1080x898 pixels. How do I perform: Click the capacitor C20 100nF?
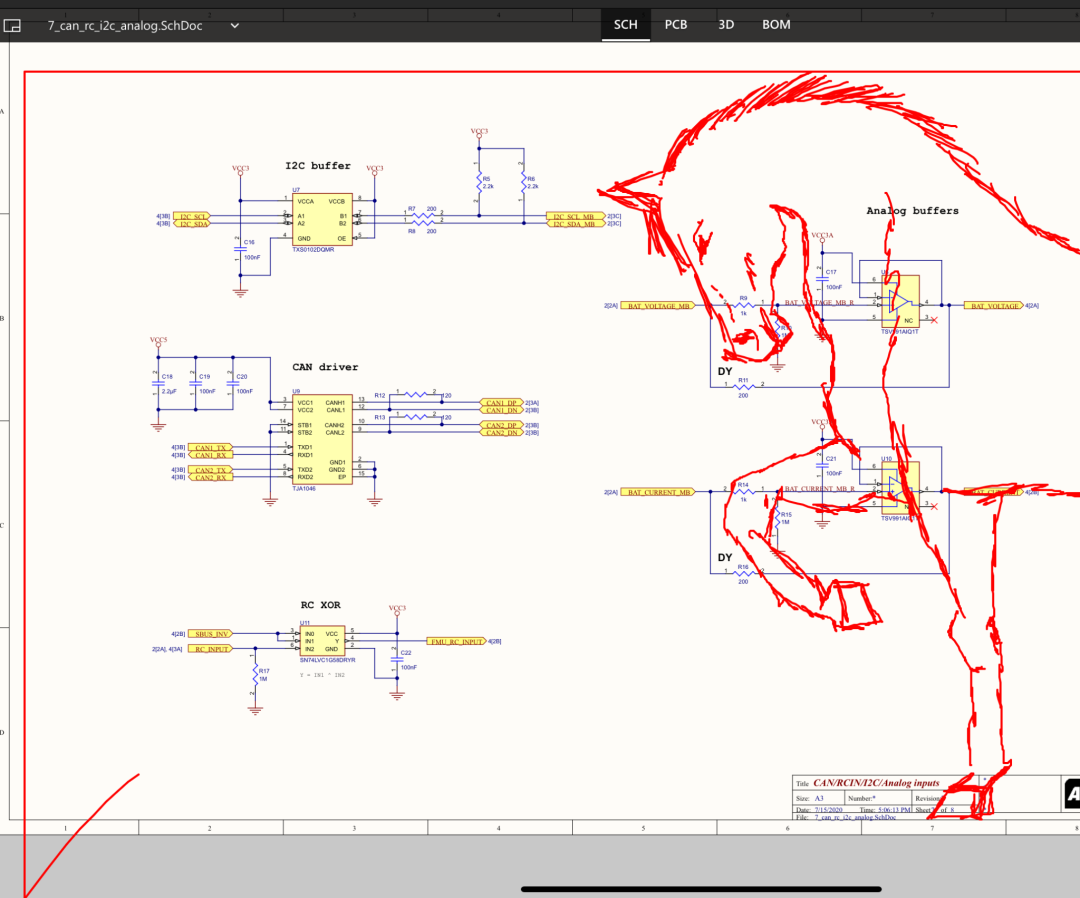233,384
